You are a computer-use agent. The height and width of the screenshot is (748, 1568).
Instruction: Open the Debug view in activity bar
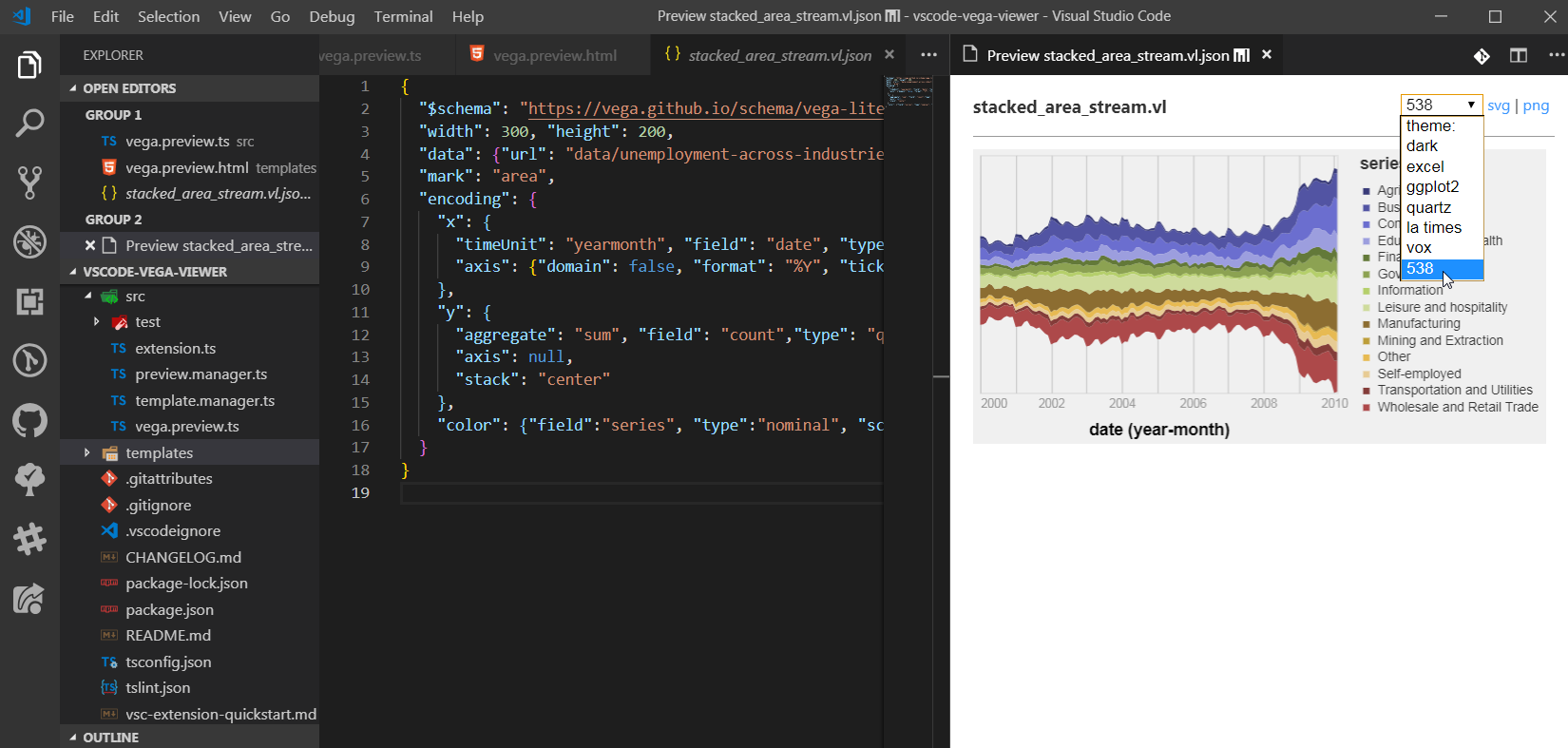[29, 241]
